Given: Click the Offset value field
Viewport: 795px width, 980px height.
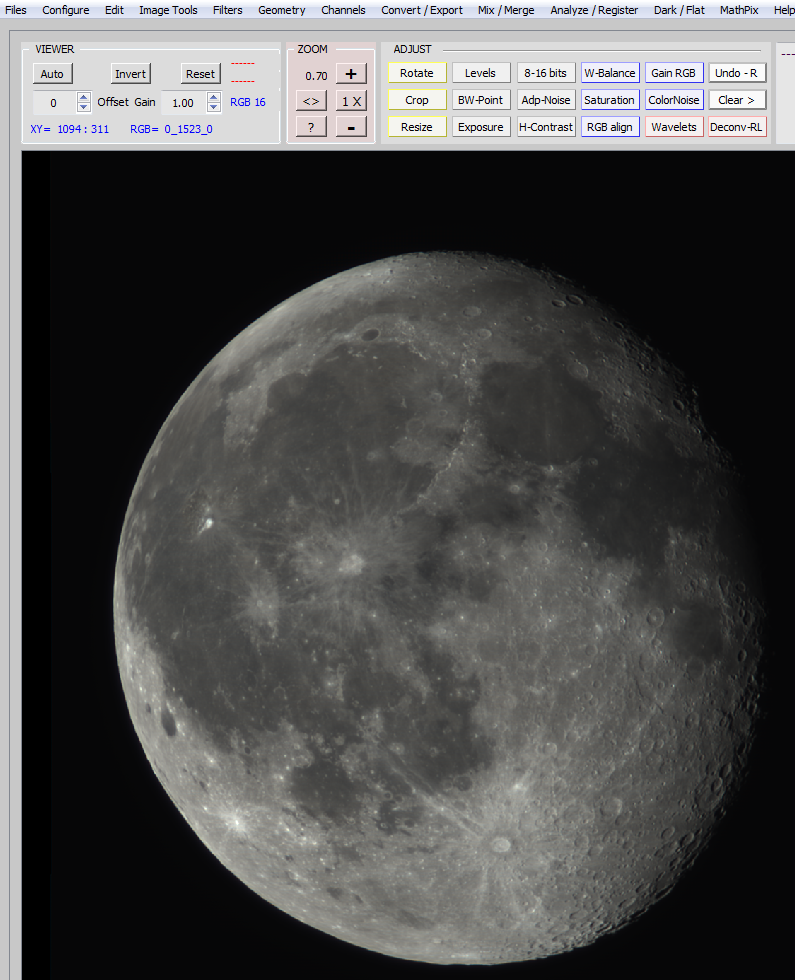Looking at the screenshot, I should click(x=54, y=102).
